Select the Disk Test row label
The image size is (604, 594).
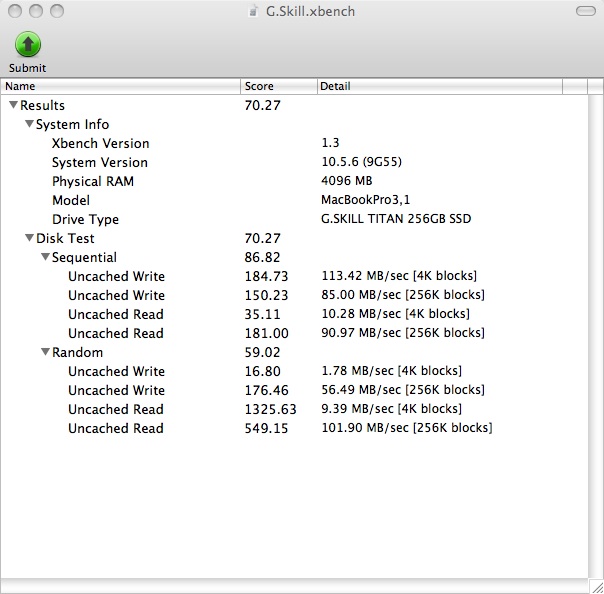pyautogui.click(x=65, y=238)
